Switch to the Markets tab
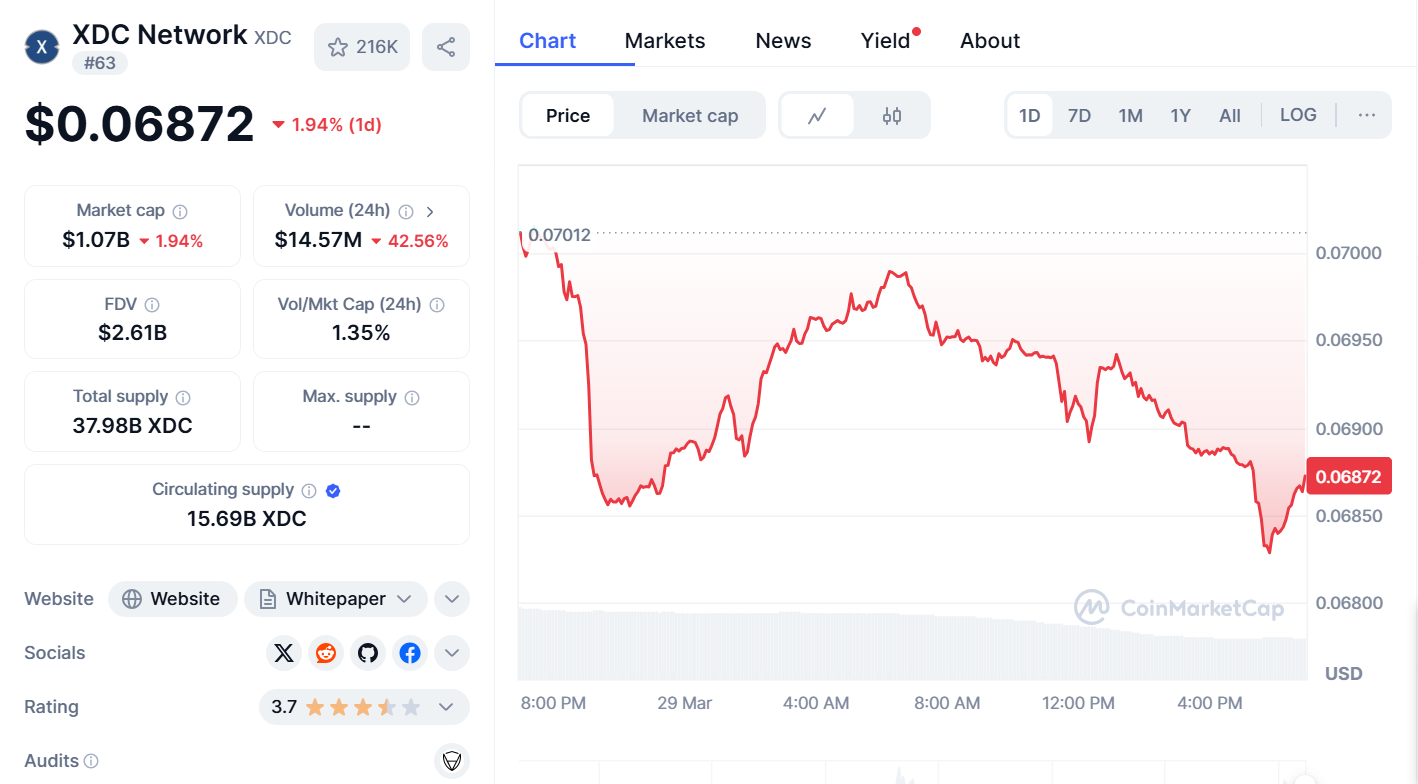This screenshot has width=1418, height=784. (x=664, y=40)
